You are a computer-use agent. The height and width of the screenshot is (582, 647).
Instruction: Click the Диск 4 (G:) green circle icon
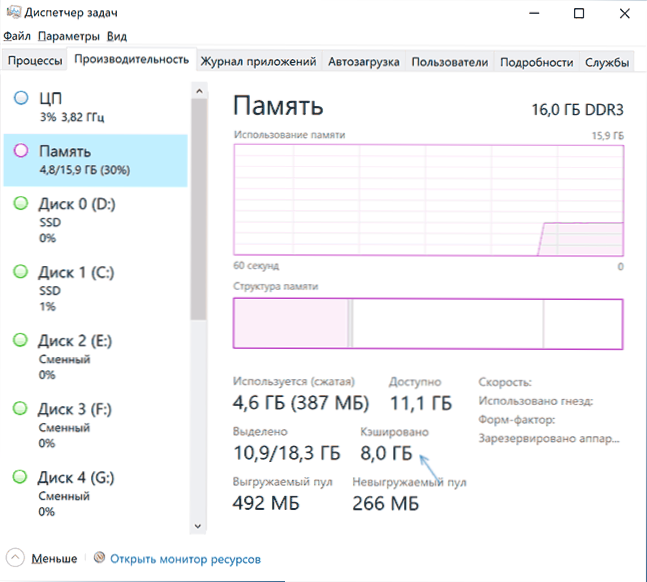pyautogui.click(x=20, y=477)
